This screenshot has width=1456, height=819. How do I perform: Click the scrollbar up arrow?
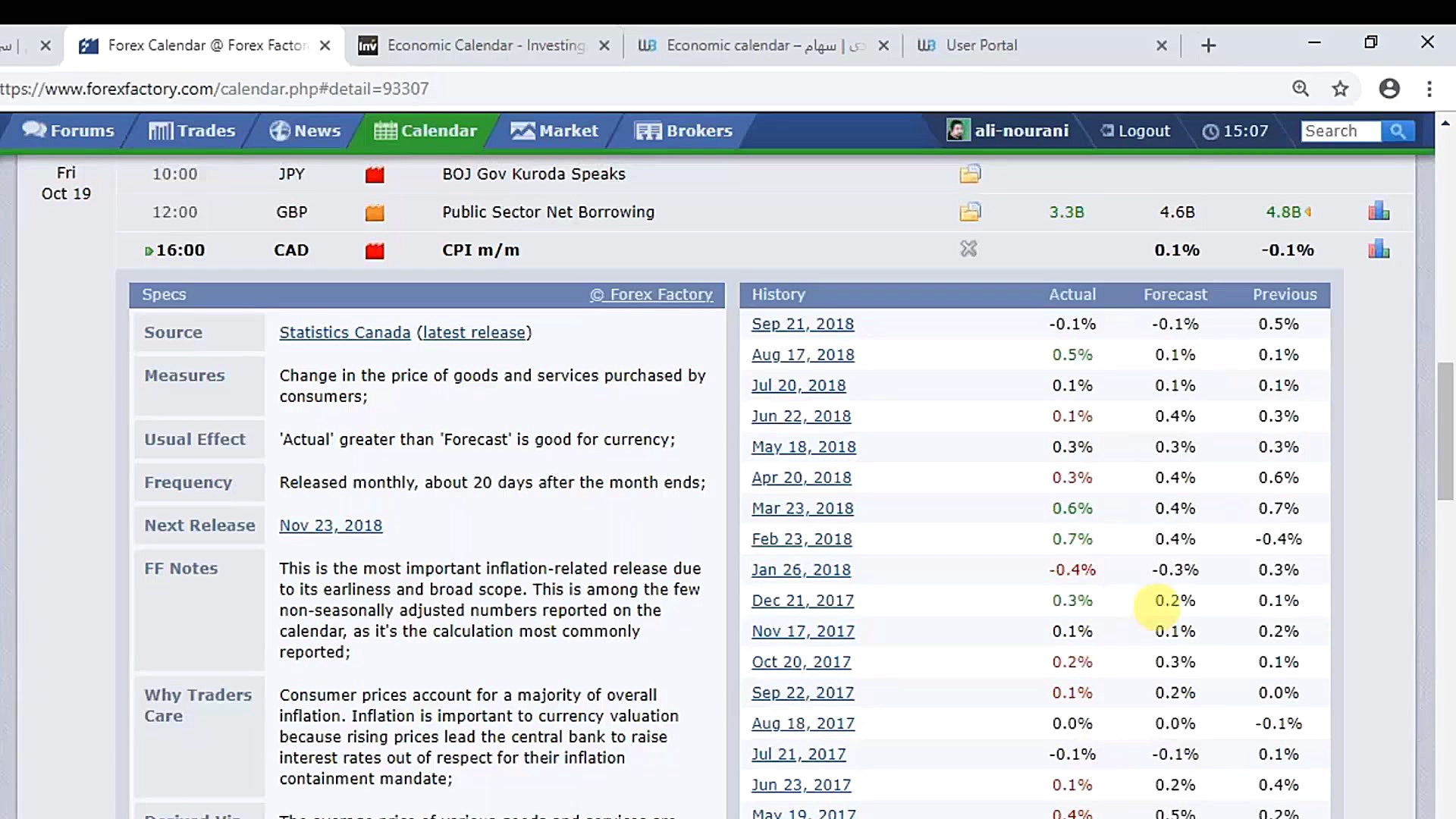(x=1445, y=123)
